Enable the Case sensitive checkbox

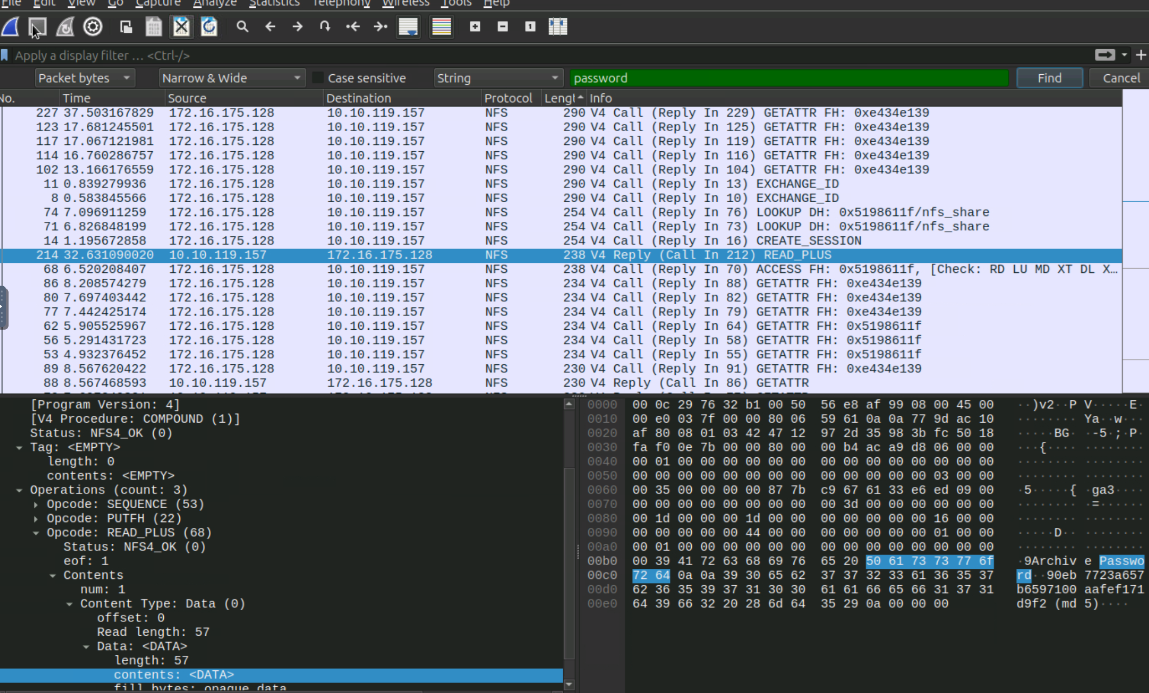pos(318,78)
